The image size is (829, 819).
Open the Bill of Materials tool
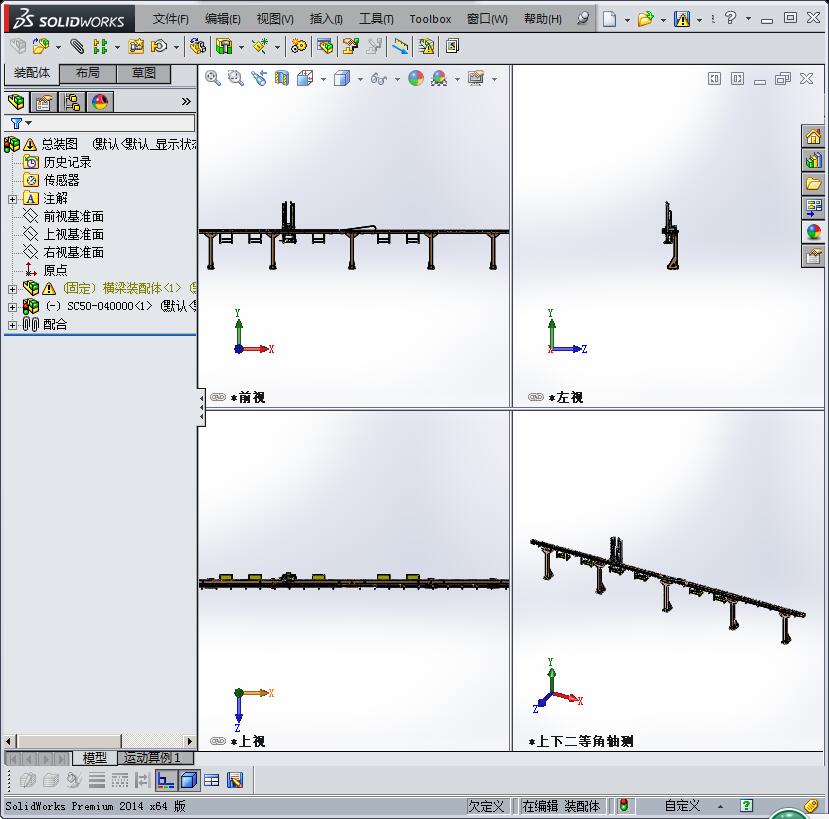pyautogui.click(x=325, y=47)
